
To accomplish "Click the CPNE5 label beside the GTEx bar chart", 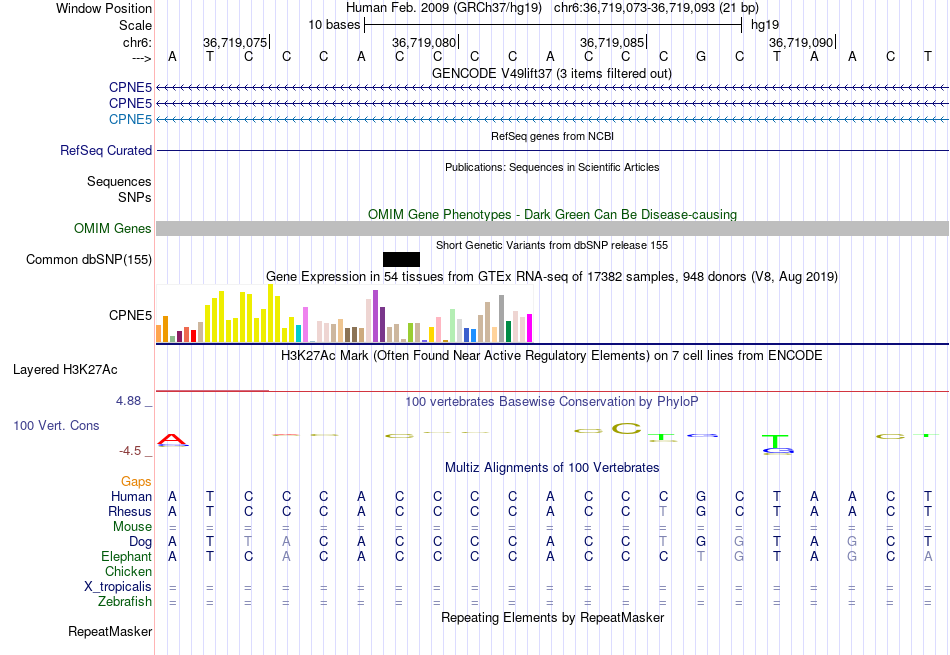I will [130, 315].
